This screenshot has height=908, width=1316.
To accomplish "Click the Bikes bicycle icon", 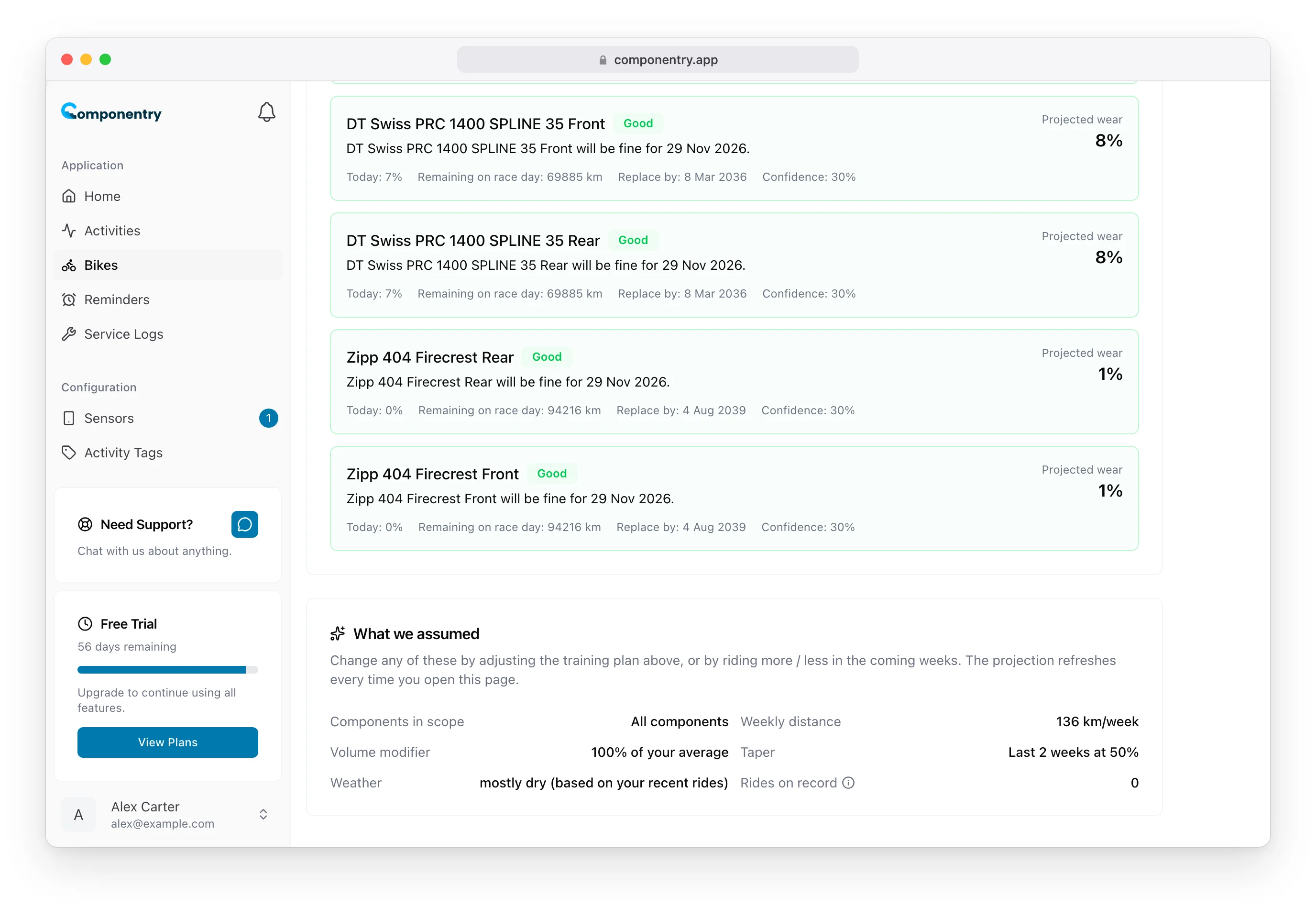I will click(x=69, y=265).
